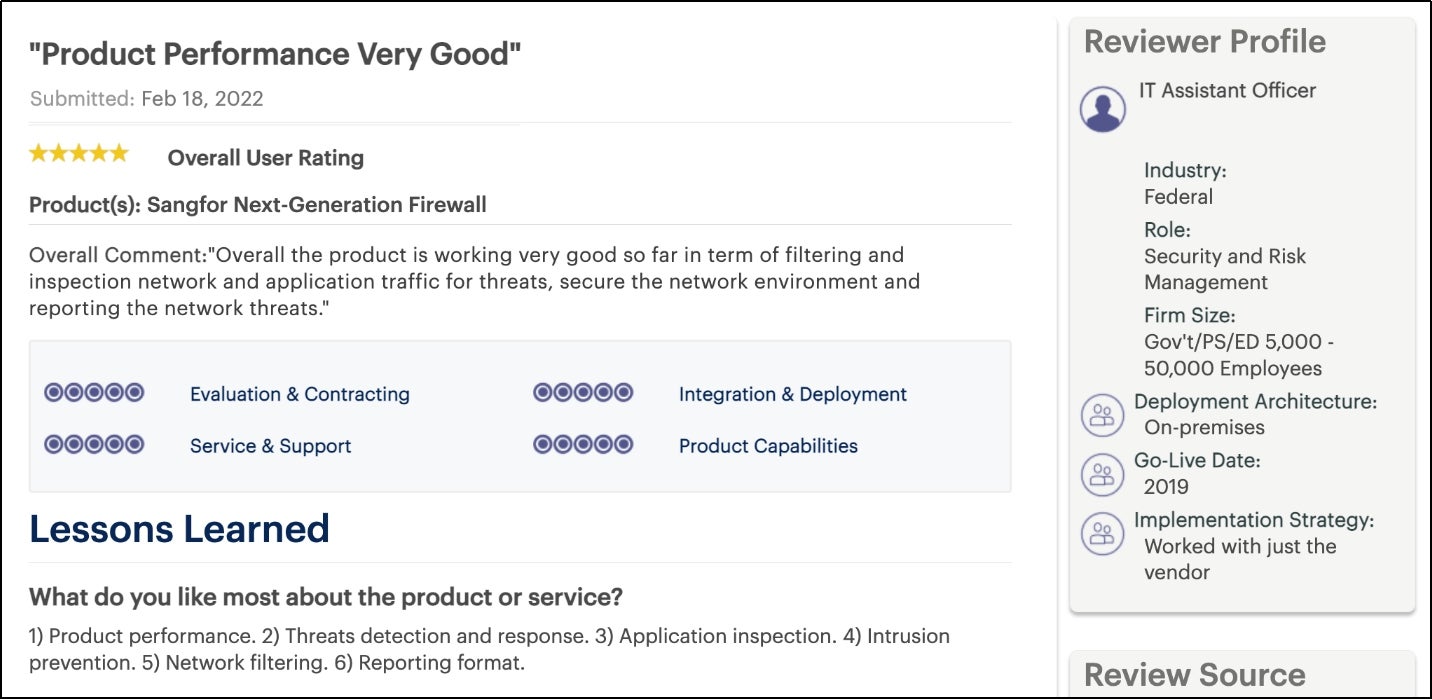Click the Reviewer Profile panel heading
Image resolution: width=1432 pixels, height=700 pixels.
(x=1205, y=42)
